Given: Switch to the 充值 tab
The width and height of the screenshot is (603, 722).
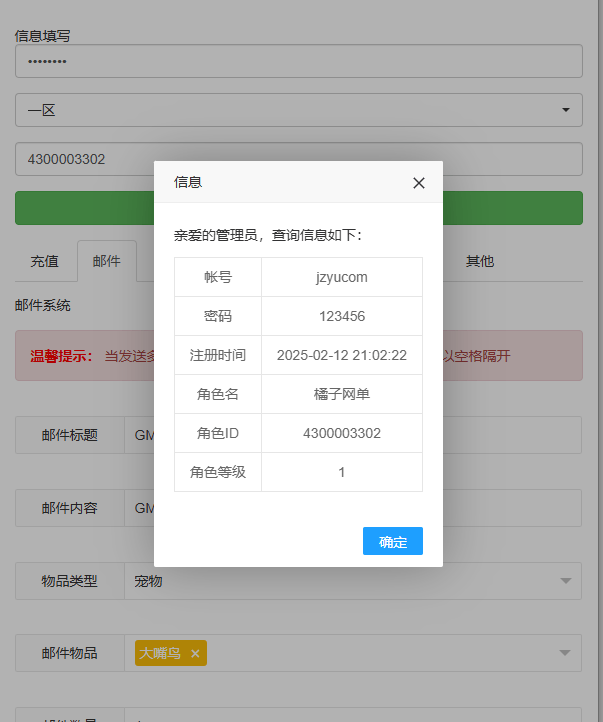Looking at the screenshot, I should click(x=44, y=262).
